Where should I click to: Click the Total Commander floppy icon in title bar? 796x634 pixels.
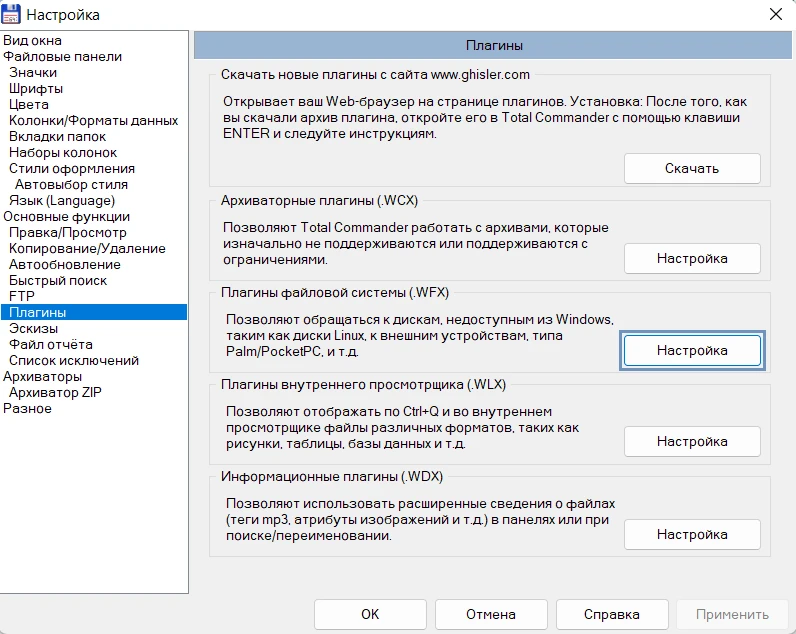[x=11, y=14]
